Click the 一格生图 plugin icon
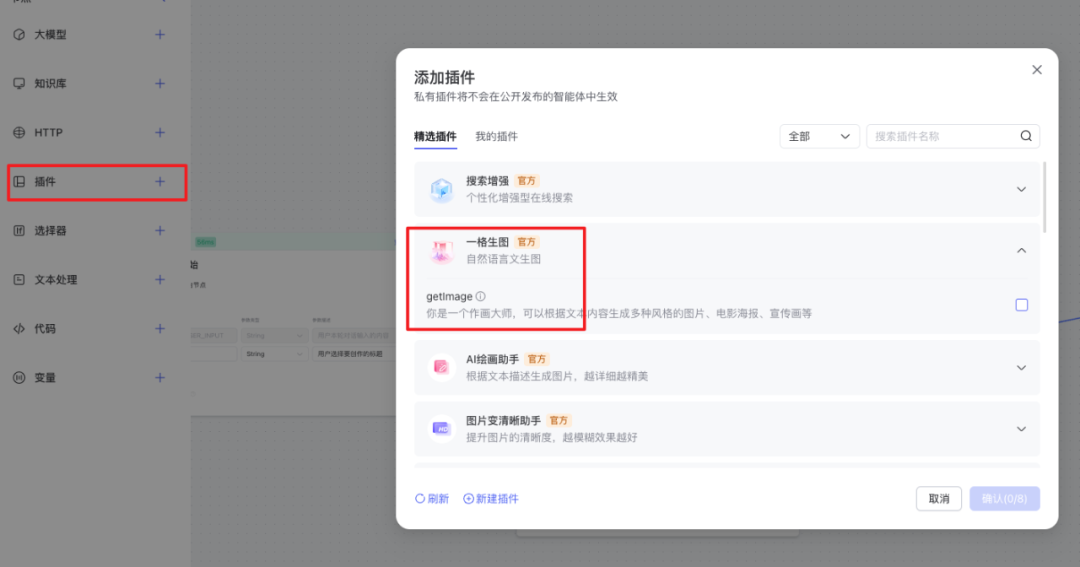The image size is (1080, 567). tap(441, 251)
